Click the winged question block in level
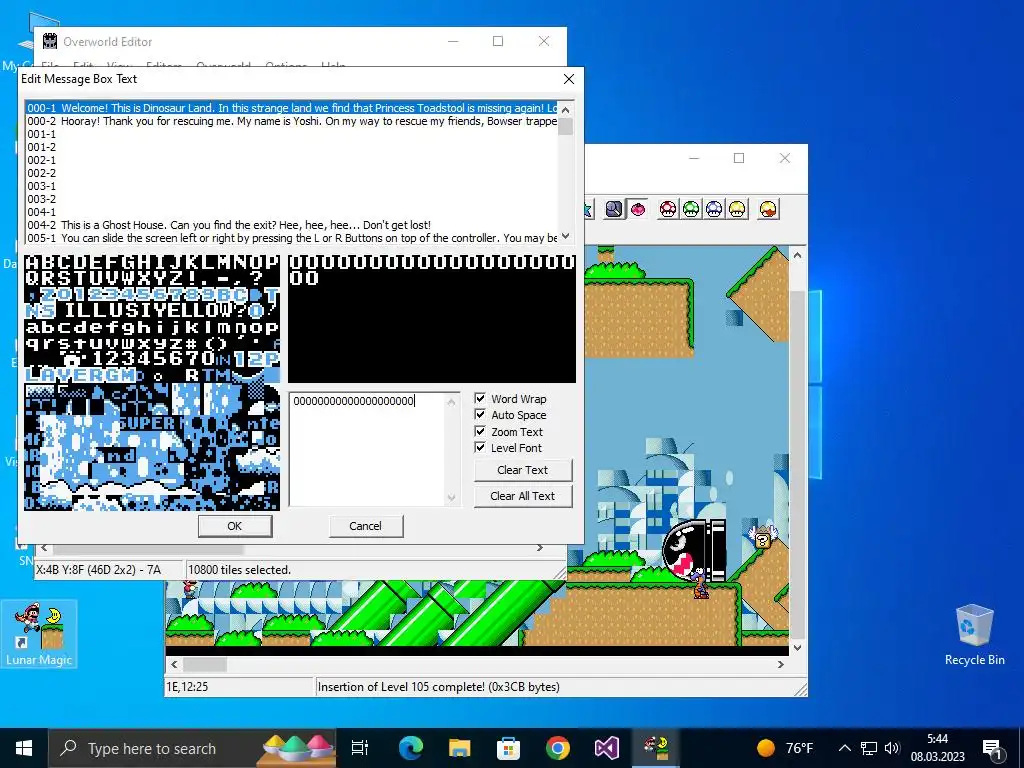1024x768 pixels. (762, 537)
